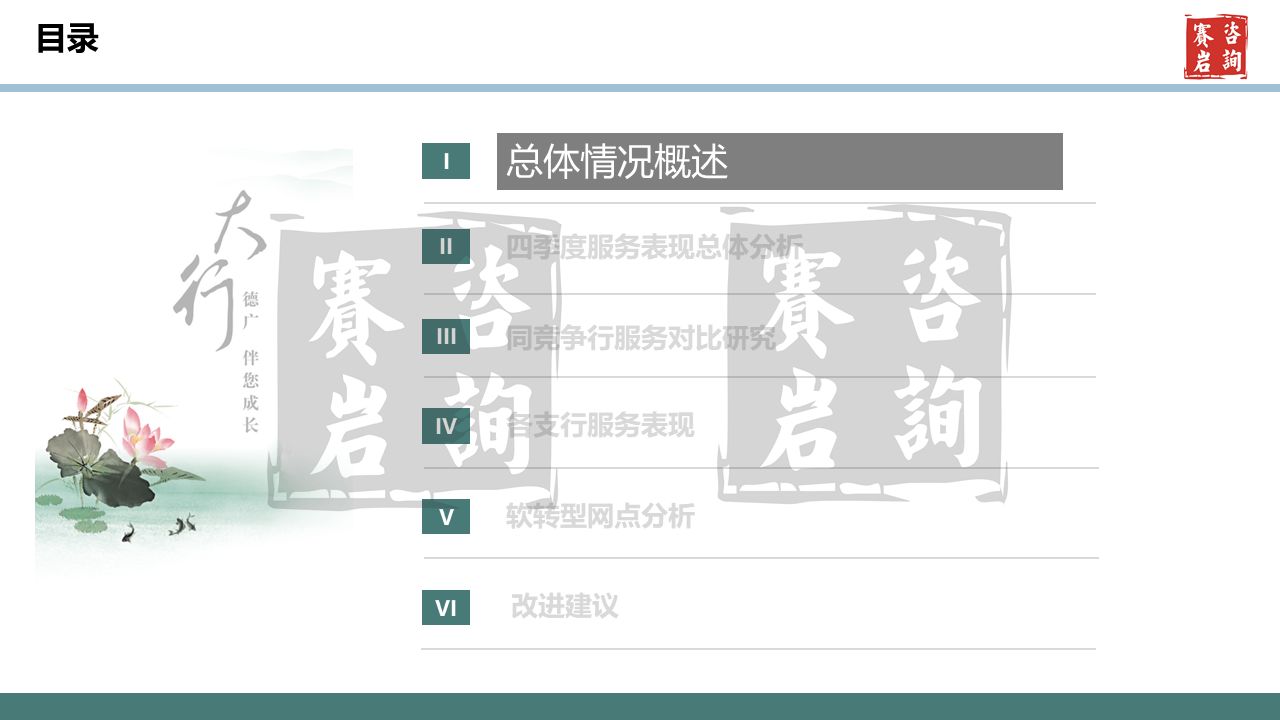
Task: Select the 德广 伴您成长 slogan text
Action: 251,360
